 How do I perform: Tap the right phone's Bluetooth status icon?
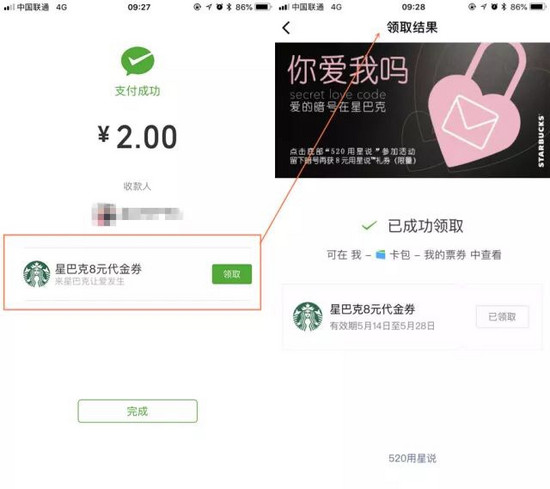[x=504, y=7]
